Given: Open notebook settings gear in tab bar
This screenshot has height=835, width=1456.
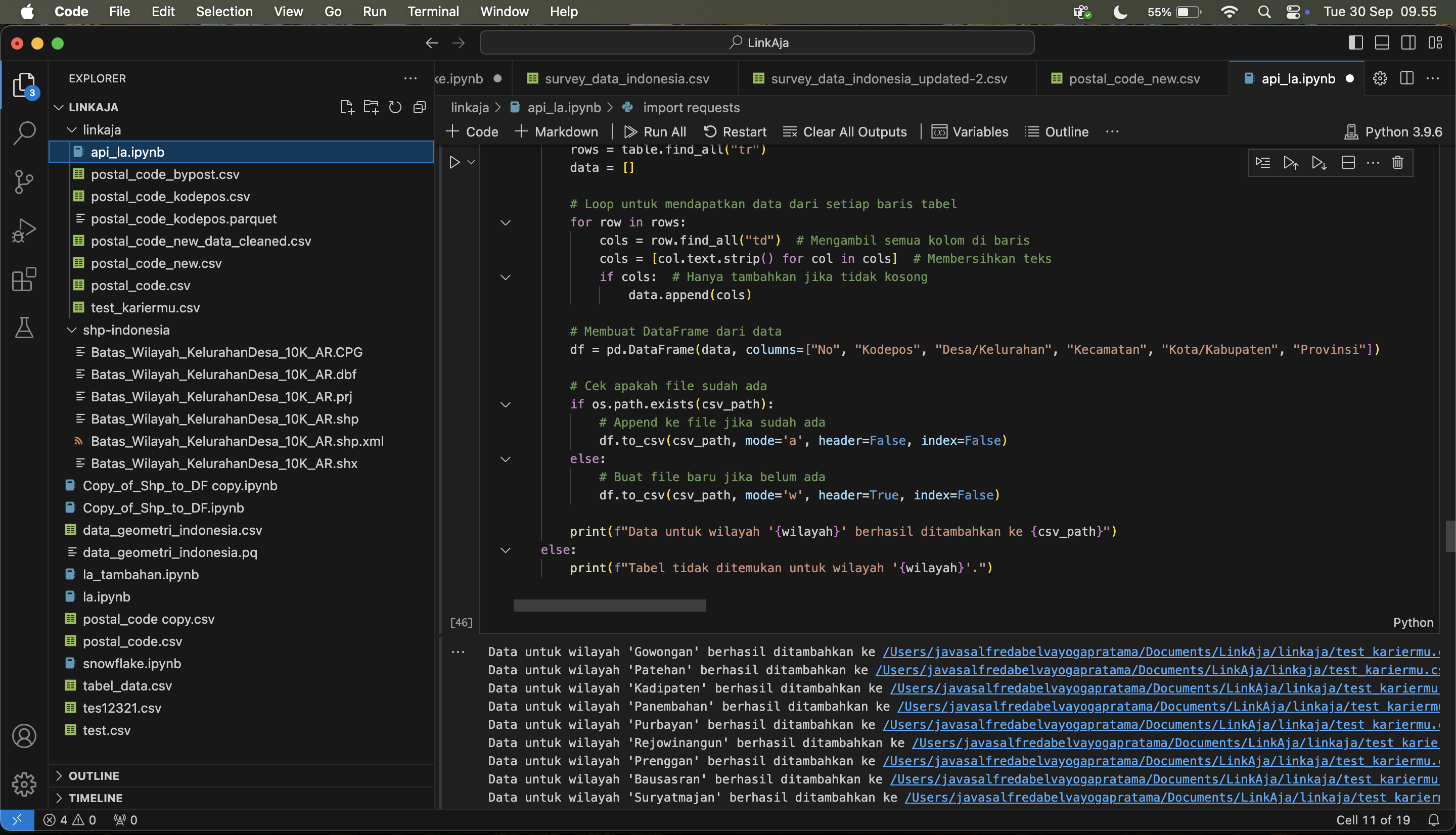Looking at the screenshot, I should (x=1380, y=78).
